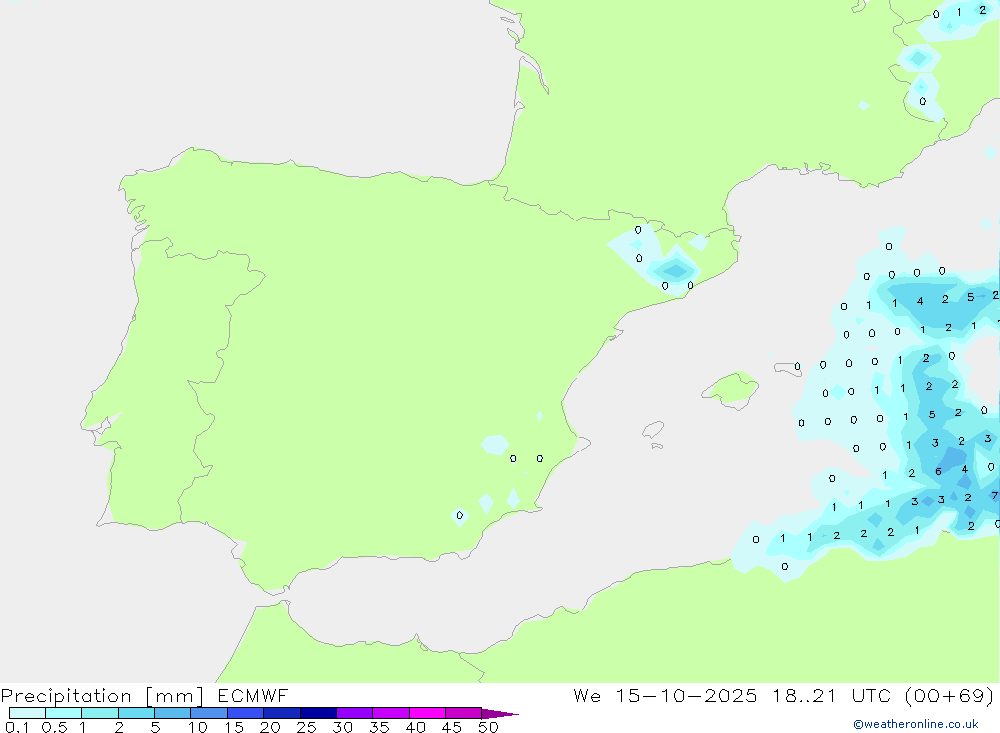Open the weatheronline.co.uk copyright link
This screenshot has width=1000, height=733.
pos(915,724)
